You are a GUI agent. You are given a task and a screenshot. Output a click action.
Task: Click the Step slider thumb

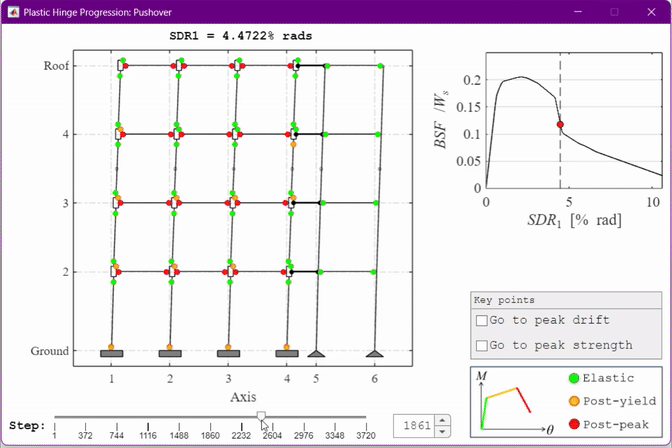point(261,415)
